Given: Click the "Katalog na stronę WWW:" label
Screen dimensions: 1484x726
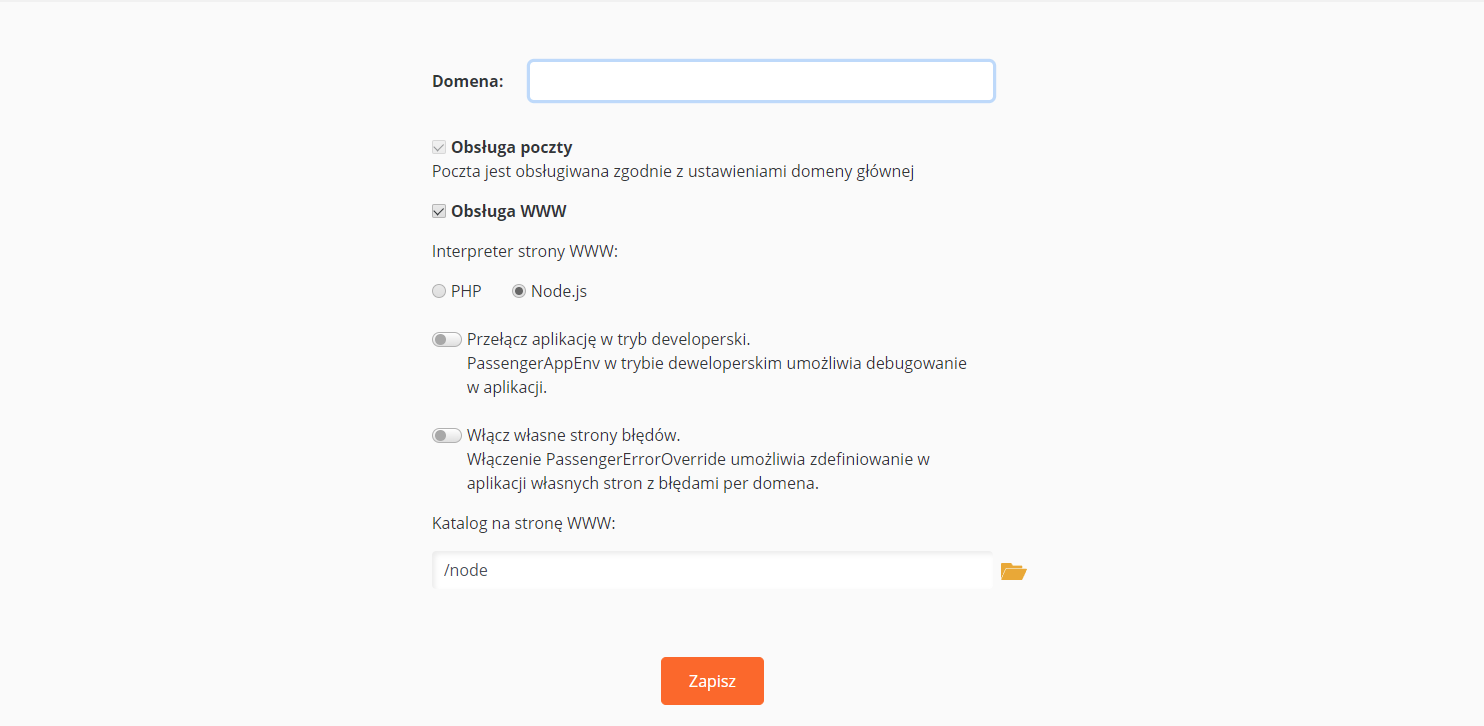Looking at the screenshot, I should coord(522,523).
